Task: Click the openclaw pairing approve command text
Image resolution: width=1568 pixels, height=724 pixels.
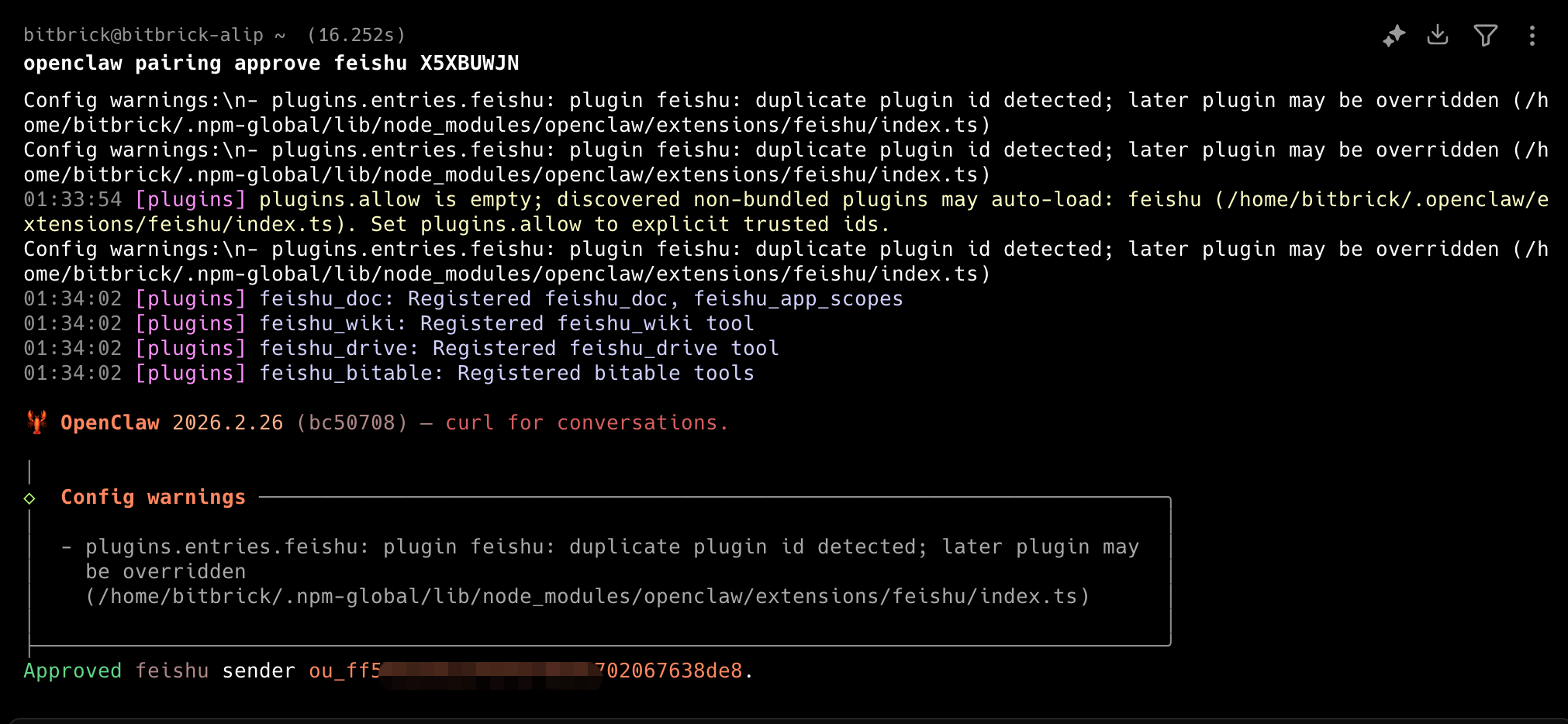Action: pyautogui.click(x=271, y=64)
